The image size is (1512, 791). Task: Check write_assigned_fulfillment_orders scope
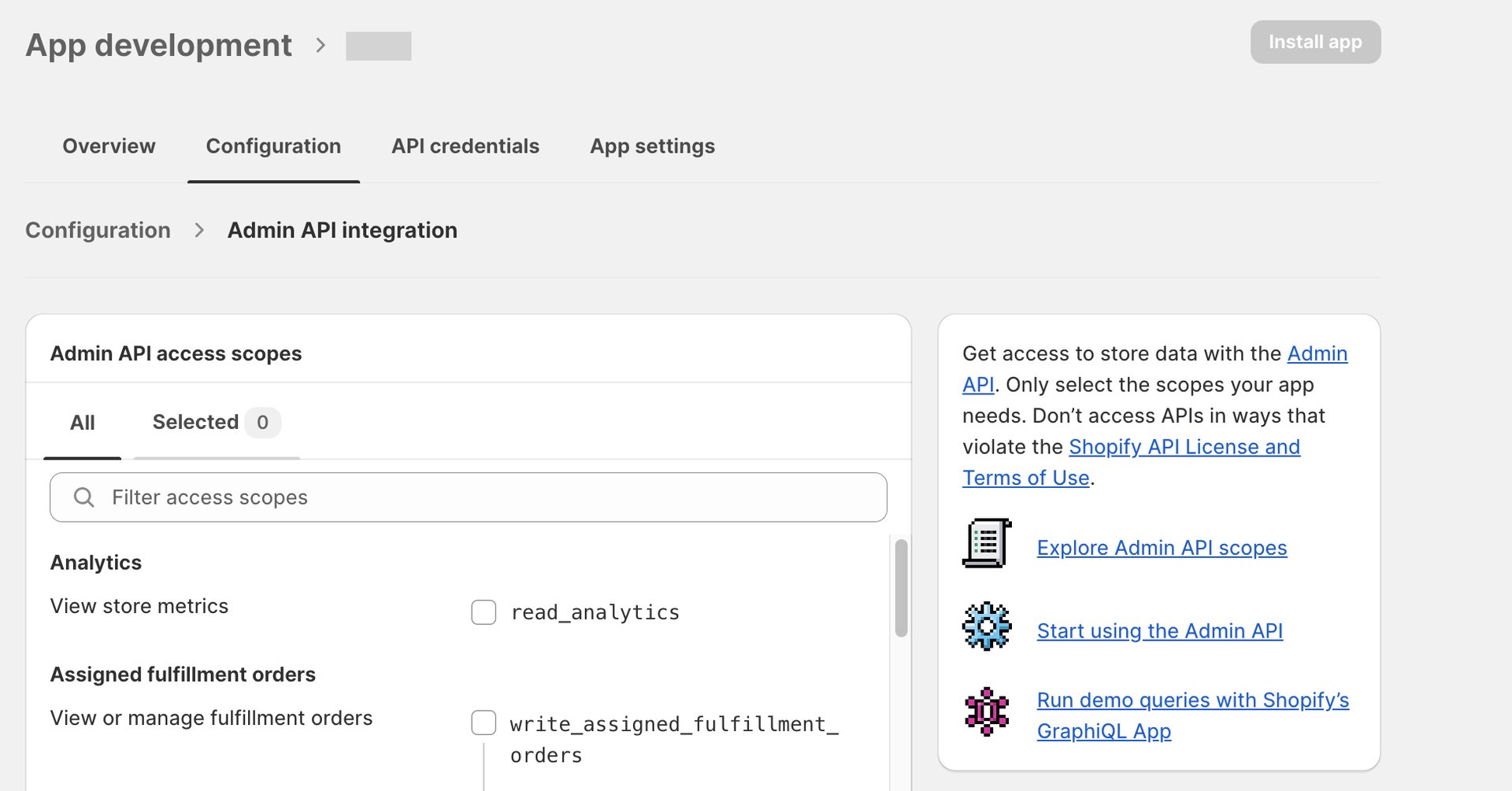pos(484,723)
